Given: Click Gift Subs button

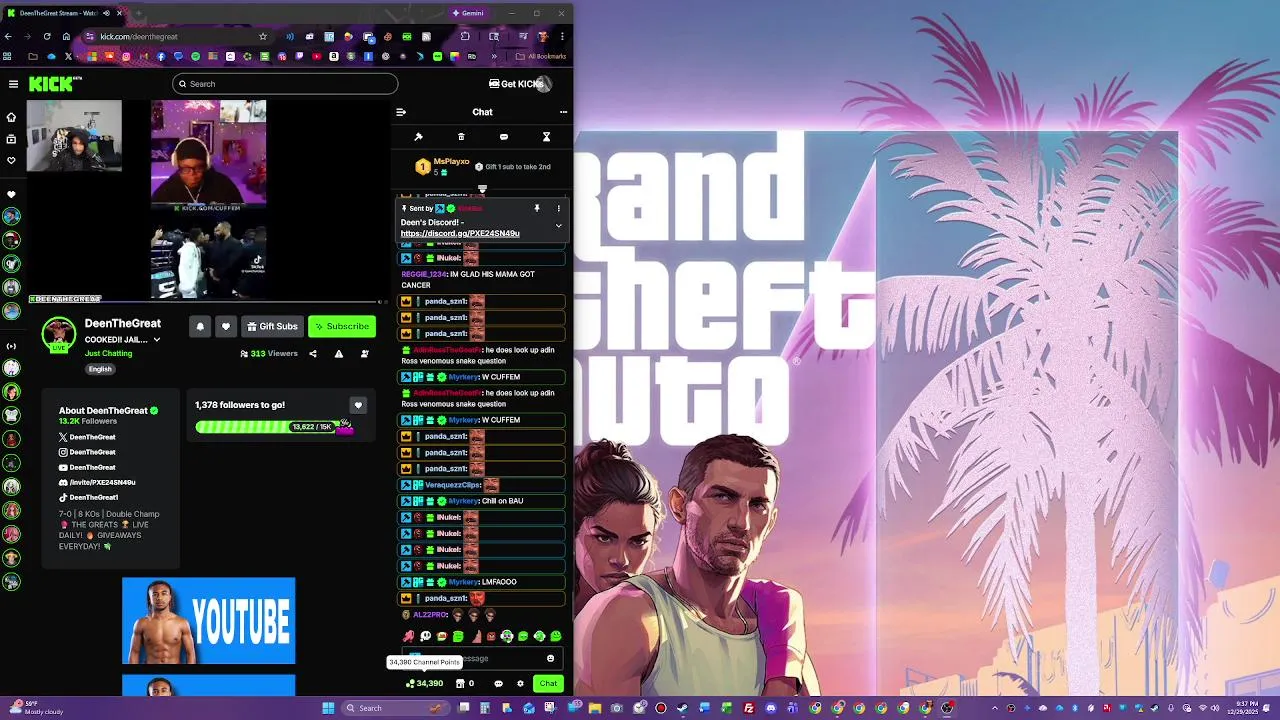Looking at the screenshot, I should click(x=272, y=326).
